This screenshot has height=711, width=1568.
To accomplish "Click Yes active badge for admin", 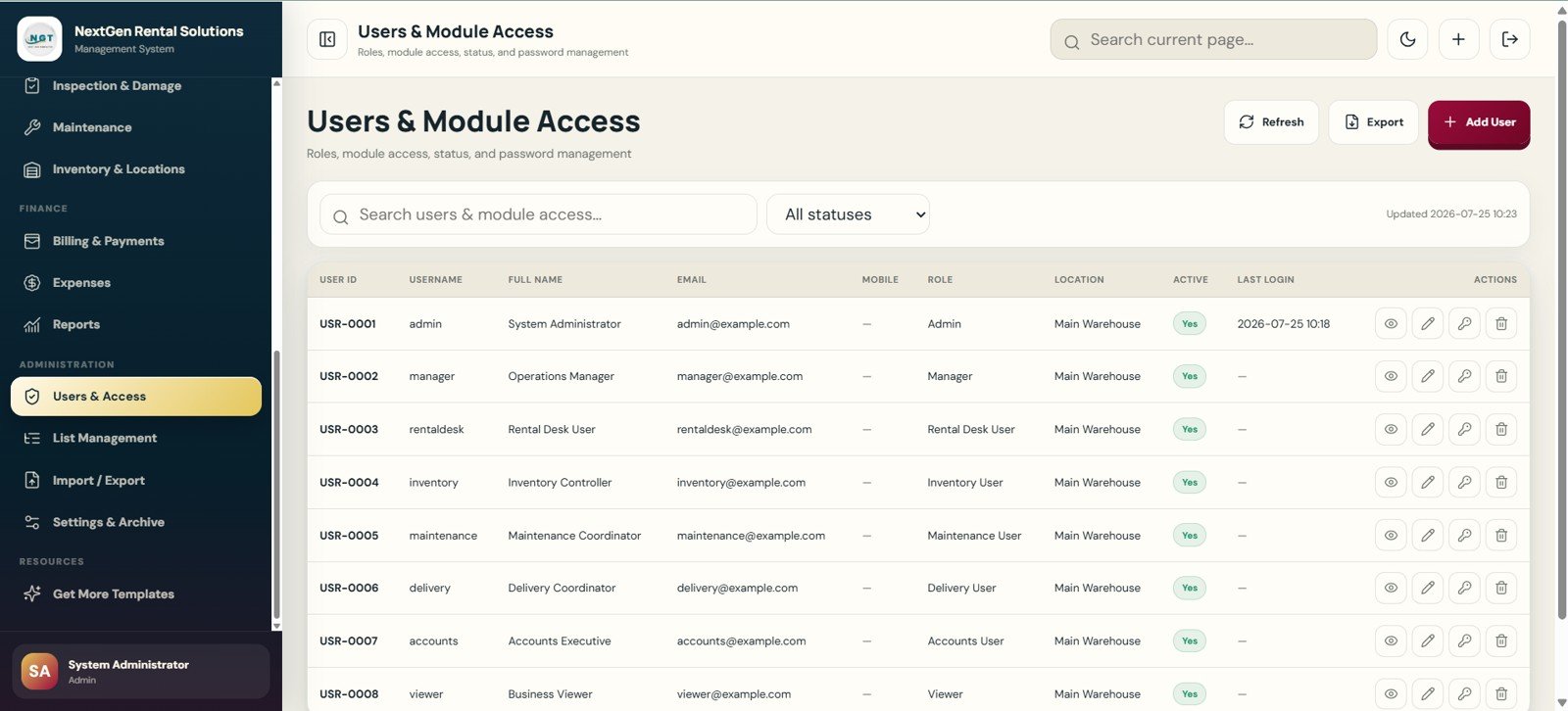I will (x=1190, y=323).
